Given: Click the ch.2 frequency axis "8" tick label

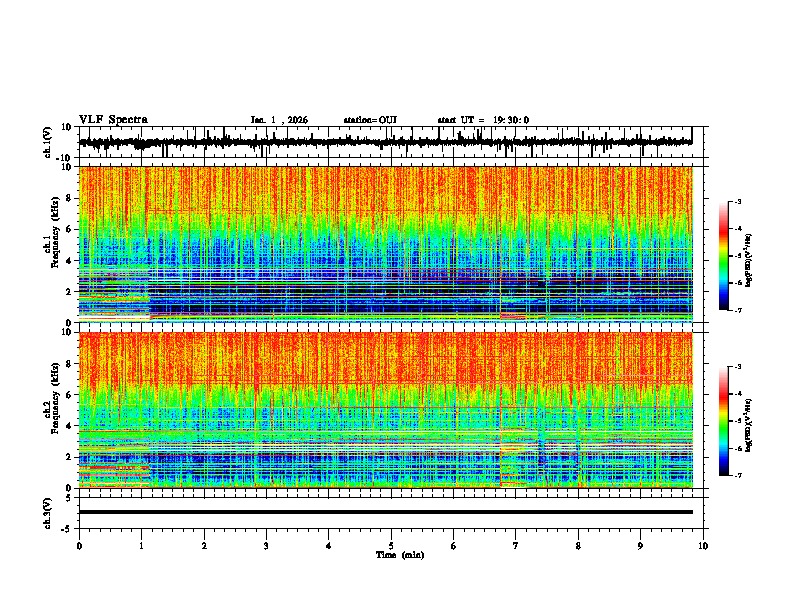Looking at the screenshot, I should (x=69, y=364).
